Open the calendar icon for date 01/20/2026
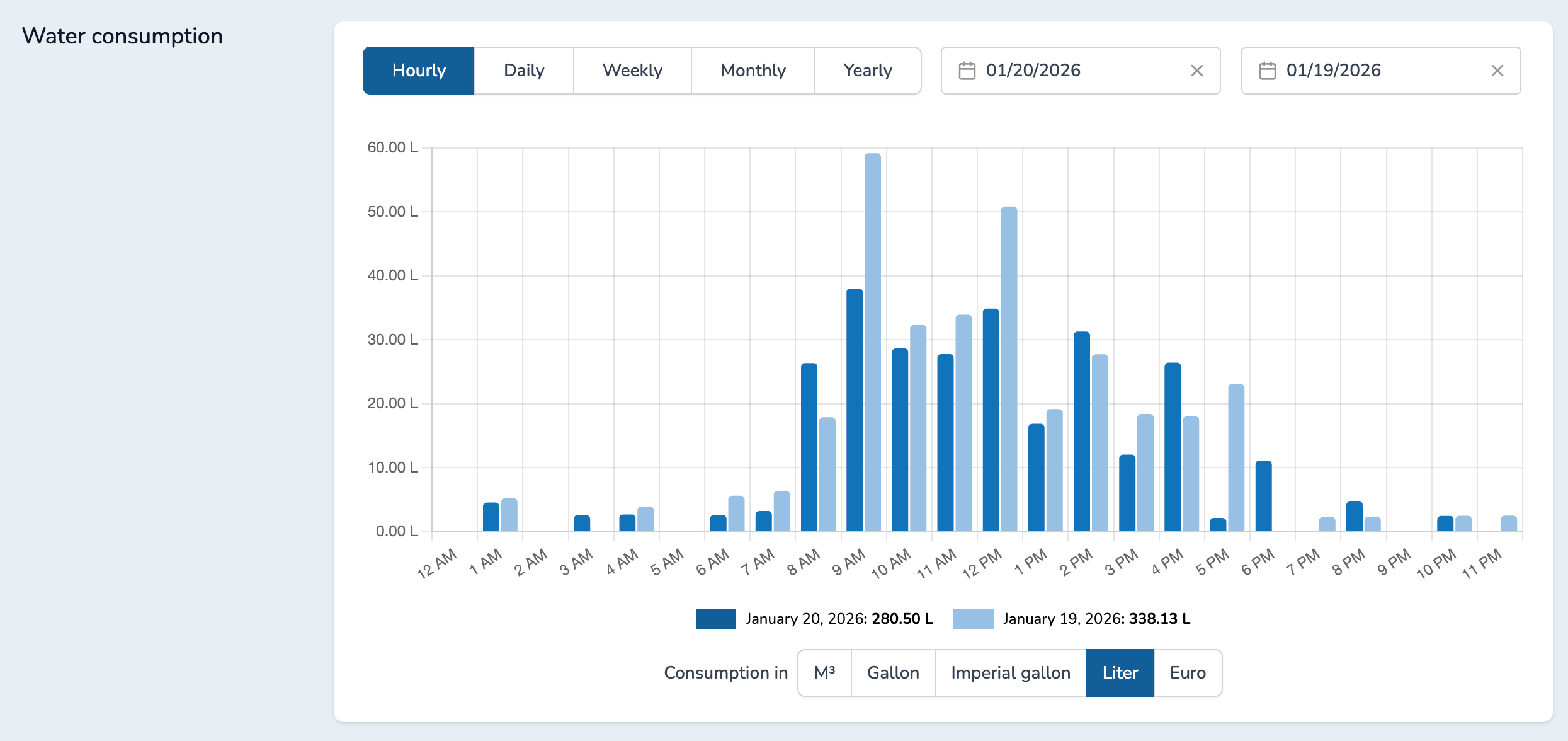 [x=967, y=70]
